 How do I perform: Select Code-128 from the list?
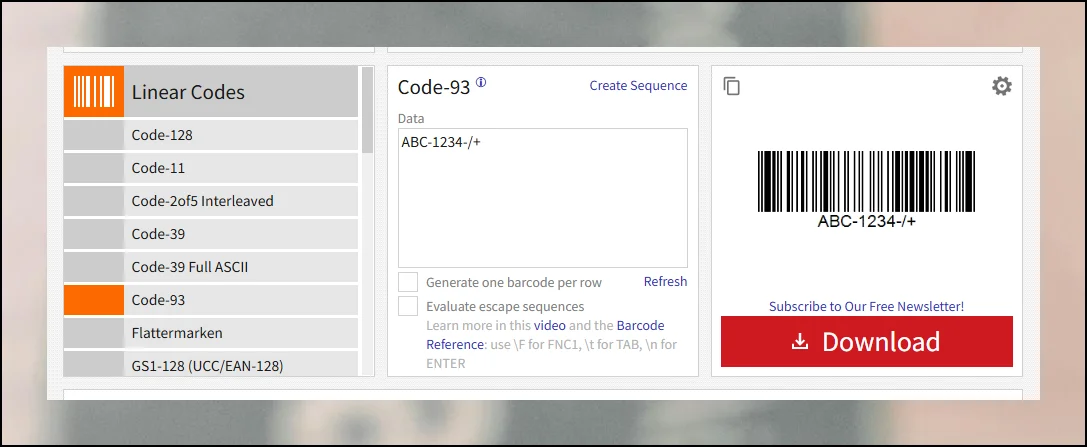coord(240,135)
